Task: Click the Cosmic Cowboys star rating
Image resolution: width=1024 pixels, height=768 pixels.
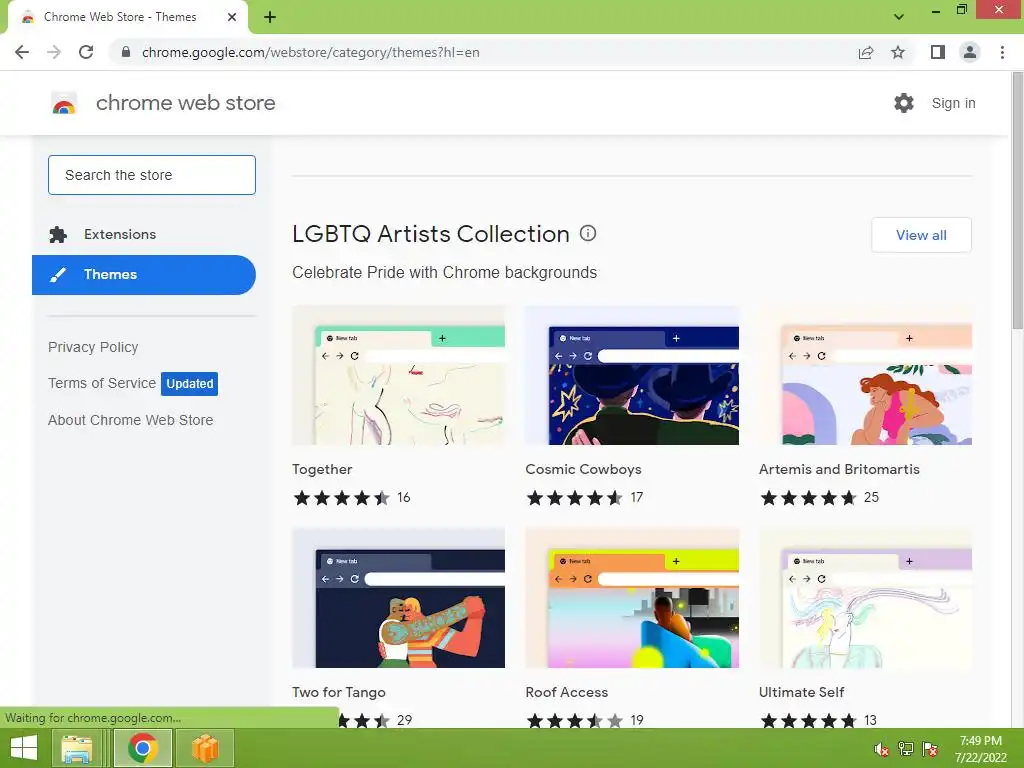Action: pyautogui.click(x=575, y=498)
